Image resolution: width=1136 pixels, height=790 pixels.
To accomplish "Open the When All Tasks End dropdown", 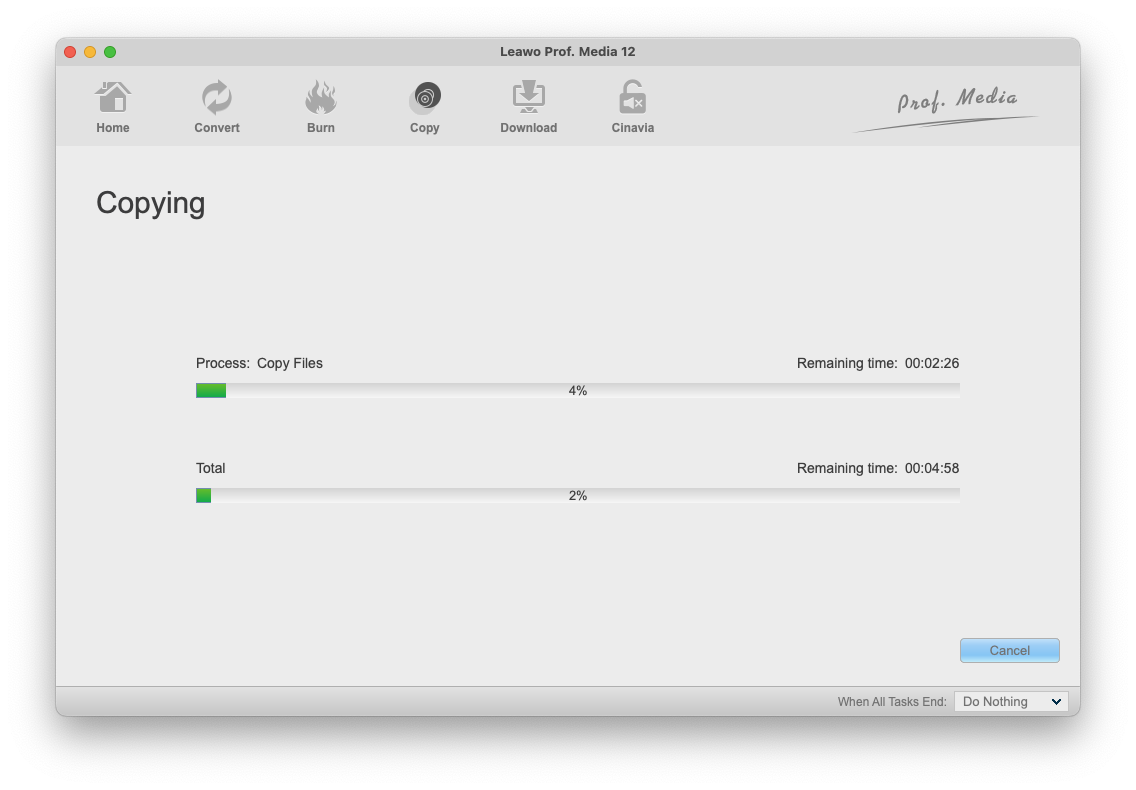I will [1011, 702].
